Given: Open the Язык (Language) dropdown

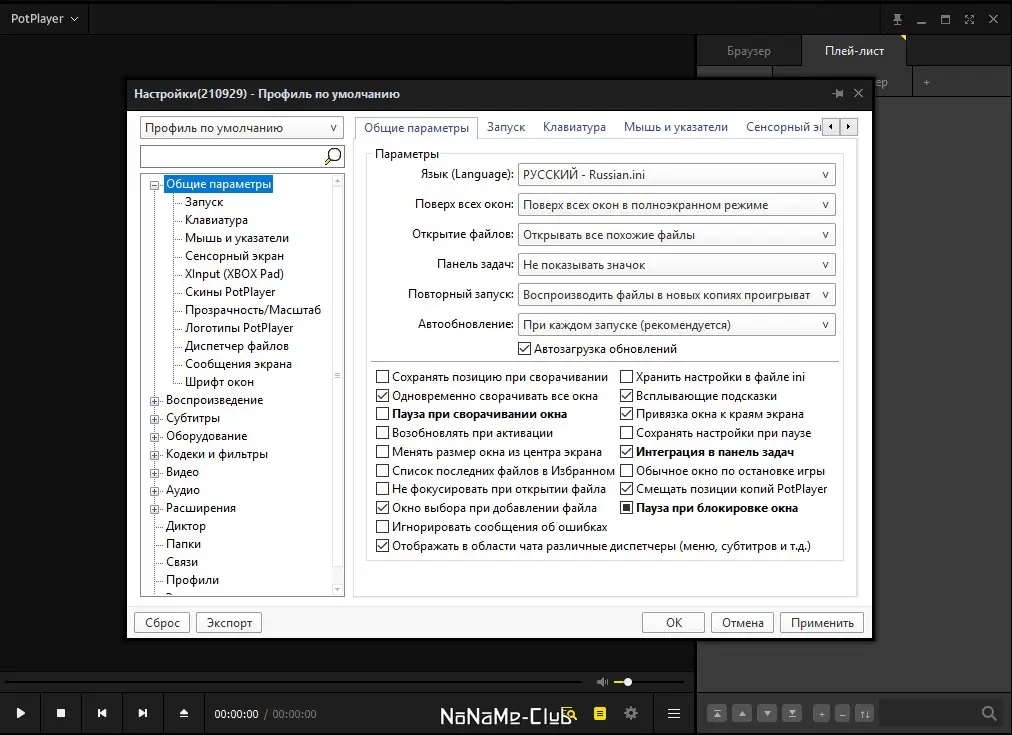Looking at the screenshot, I should (677, 174).
